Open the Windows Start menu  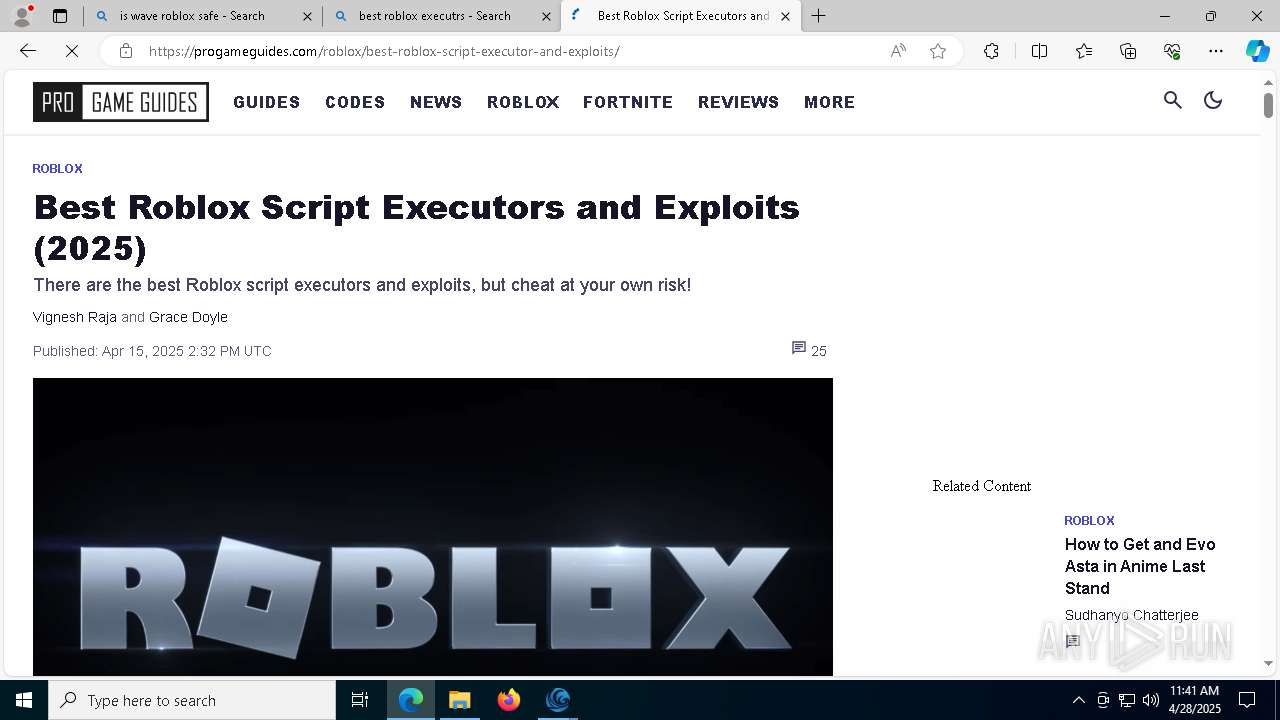pos(24,700)
